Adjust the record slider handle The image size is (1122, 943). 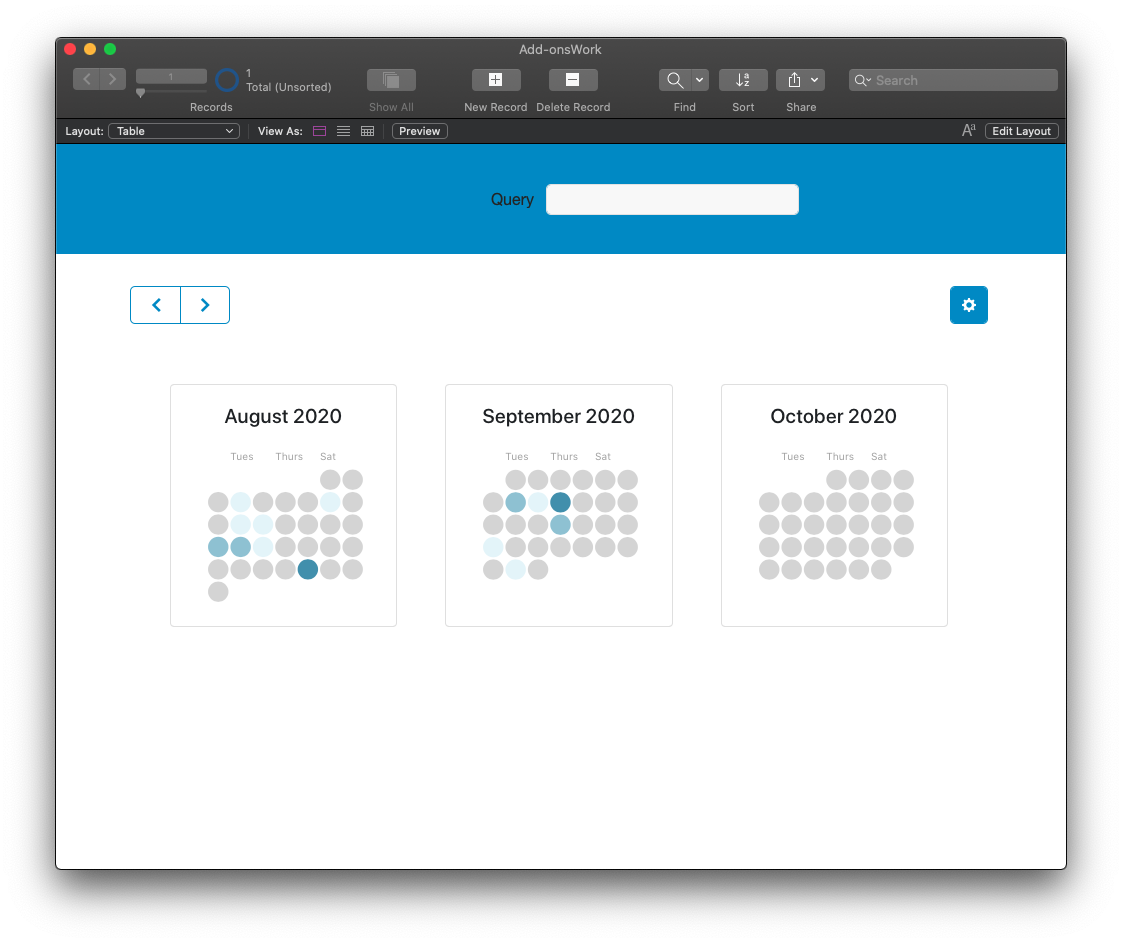pyautogui.click(x=140, y=93)
